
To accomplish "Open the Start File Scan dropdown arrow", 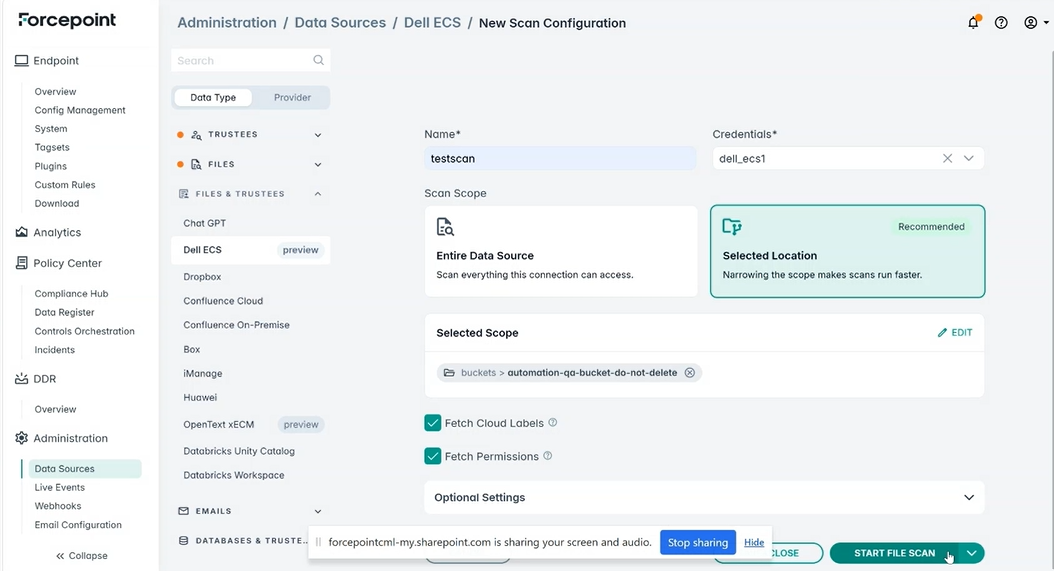I will click(x=972, y=553).
